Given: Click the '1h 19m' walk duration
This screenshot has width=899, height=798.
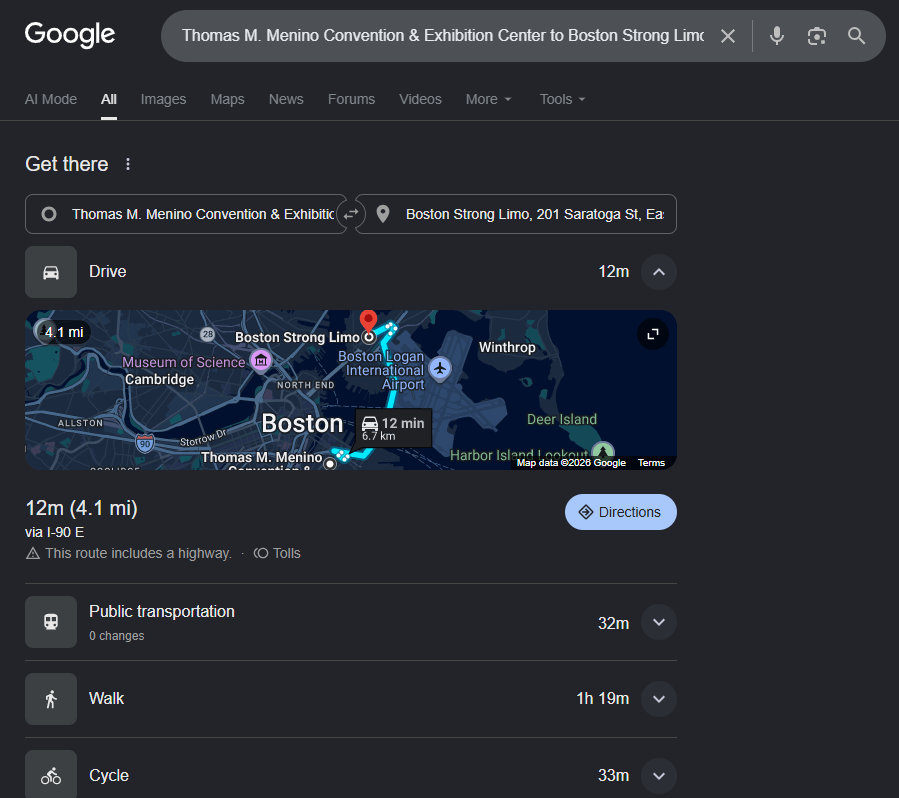Looking at the screenshot, I should coord(603,698).
